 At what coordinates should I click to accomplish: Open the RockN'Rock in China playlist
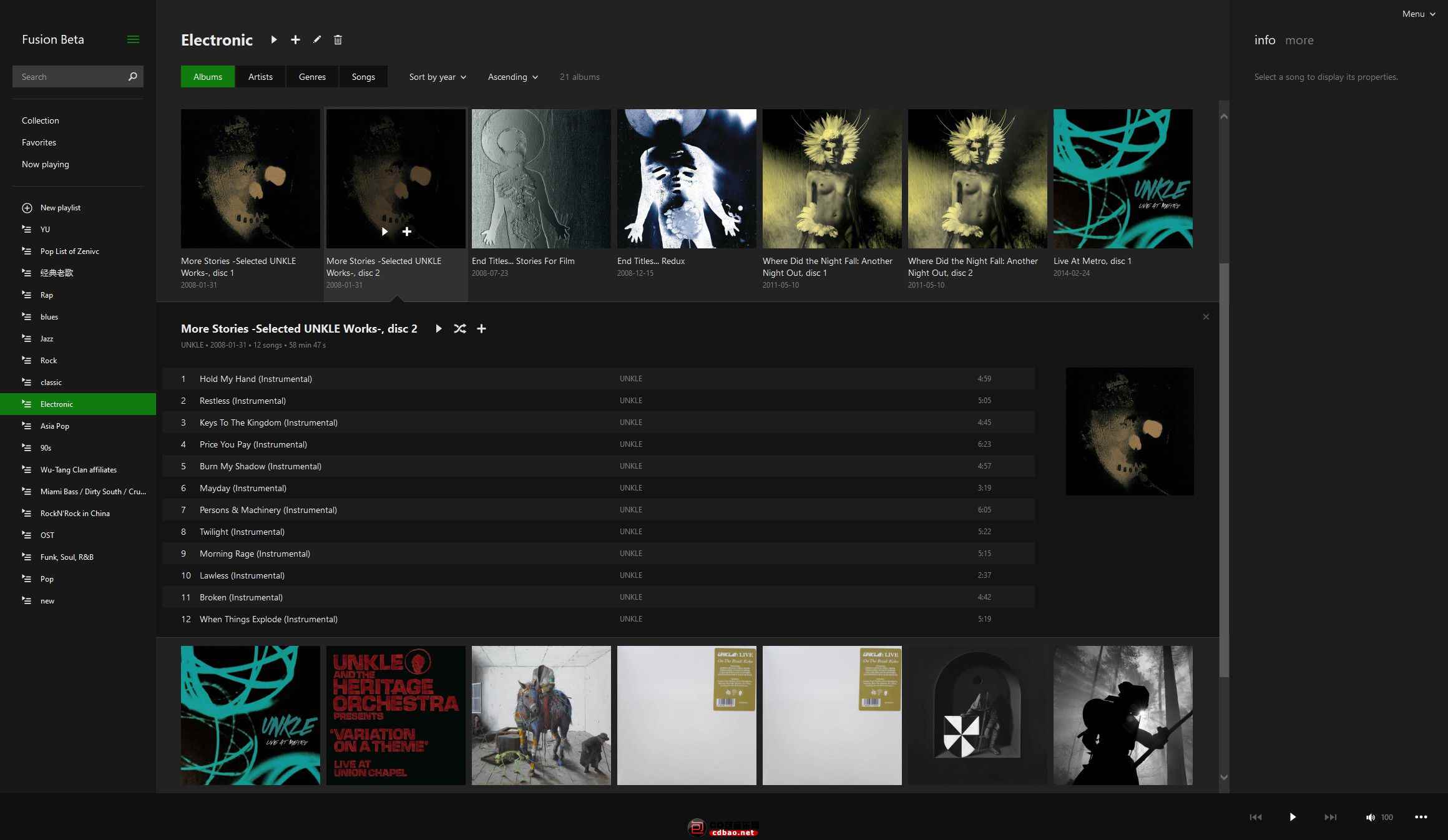pos(78,513)
